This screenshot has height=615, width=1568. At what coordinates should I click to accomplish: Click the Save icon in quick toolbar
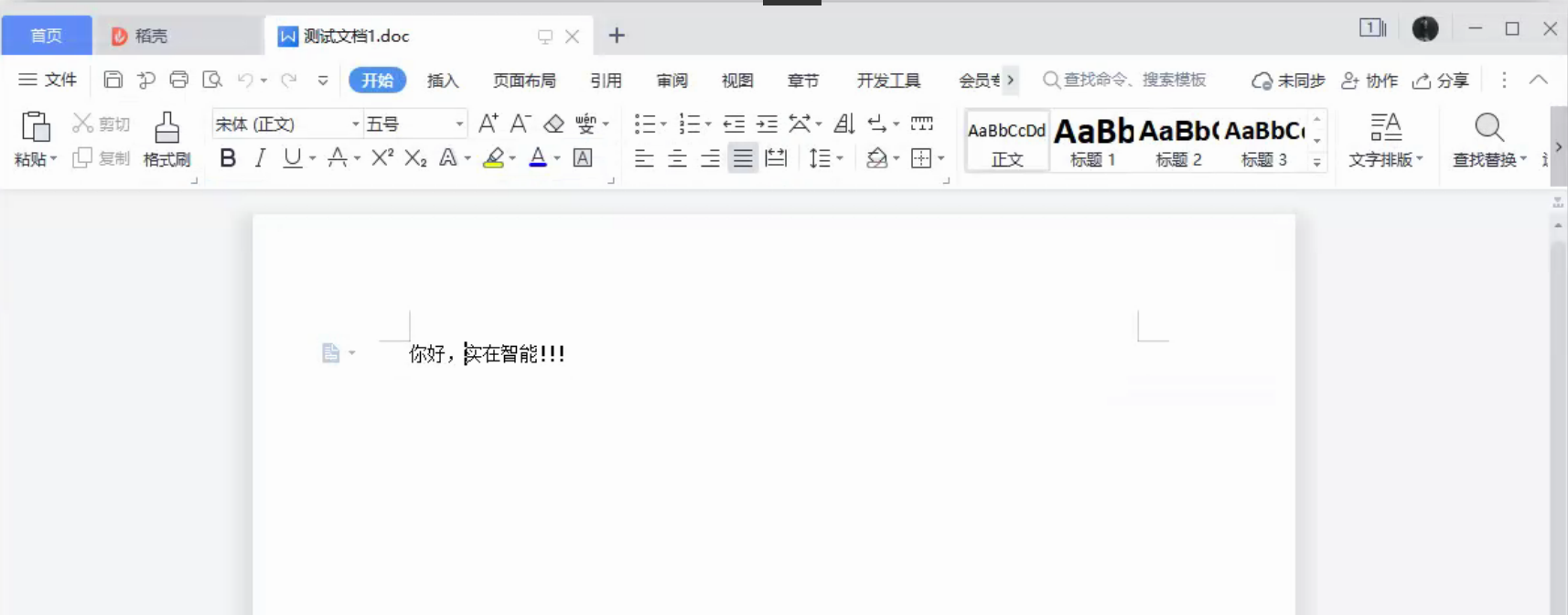point(113,81)
